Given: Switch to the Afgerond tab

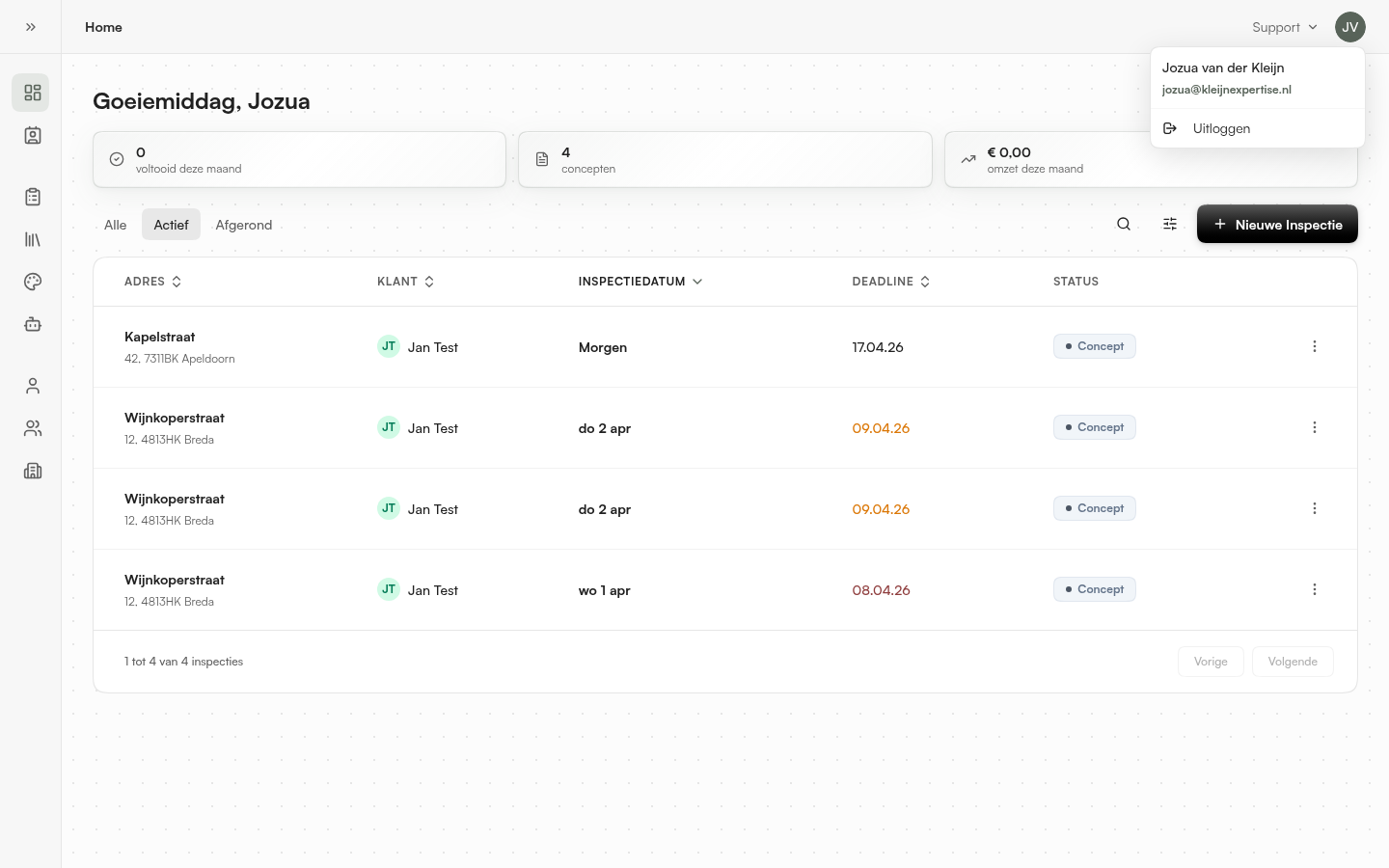Looking at the screenshot, I should [244, 225].
